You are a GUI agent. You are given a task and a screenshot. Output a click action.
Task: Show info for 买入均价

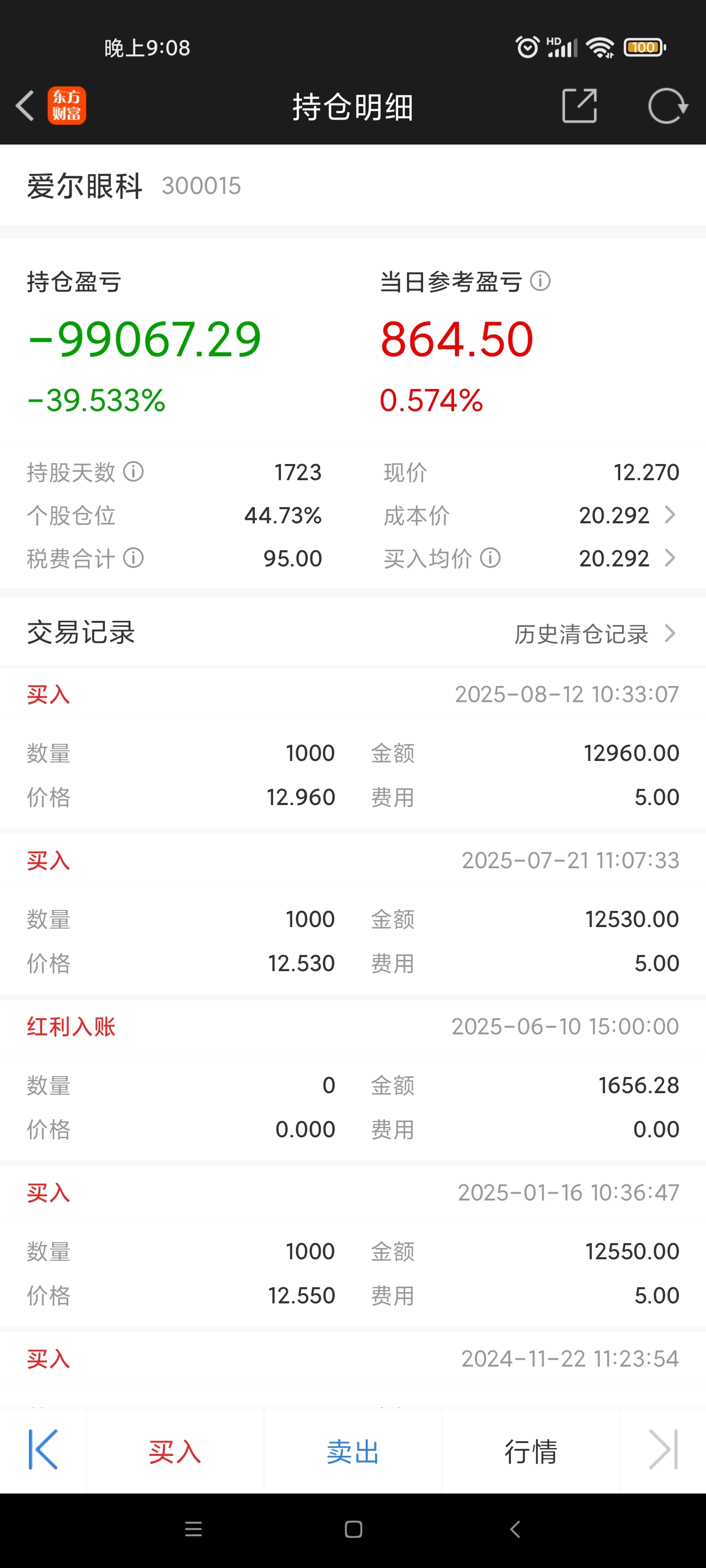point(490,558)
